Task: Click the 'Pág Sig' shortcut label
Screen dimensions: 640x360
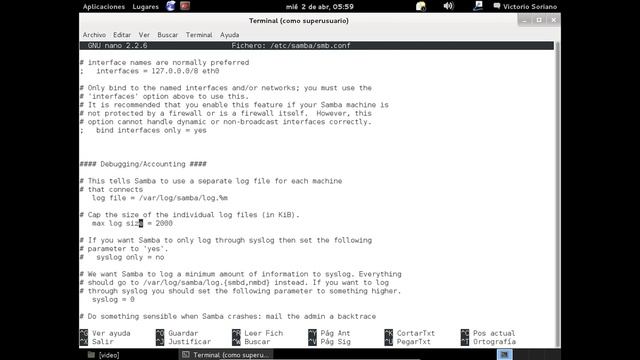Action: click(x=335, y=342)
